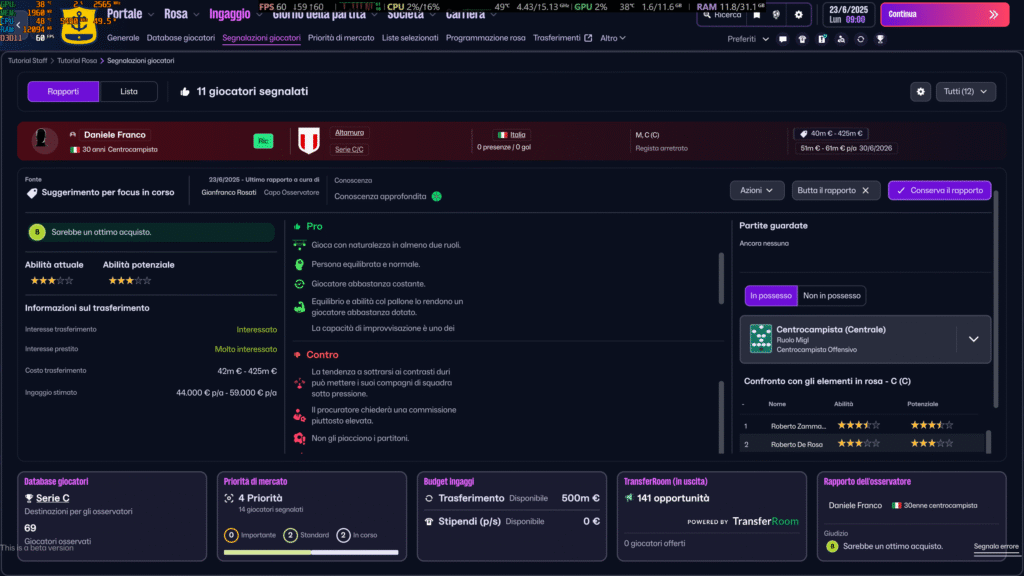Open the Priorità di mercato tab

(x=341, y=38)
